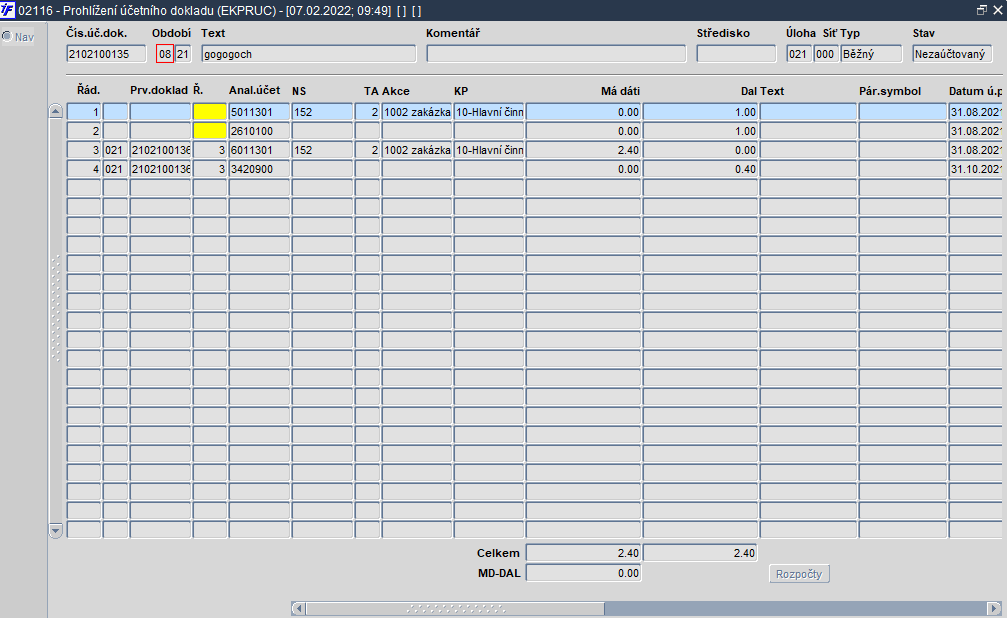Click the 021 cell in row 3
Viewport: 1007px width, 618px height.
[116, 150]
